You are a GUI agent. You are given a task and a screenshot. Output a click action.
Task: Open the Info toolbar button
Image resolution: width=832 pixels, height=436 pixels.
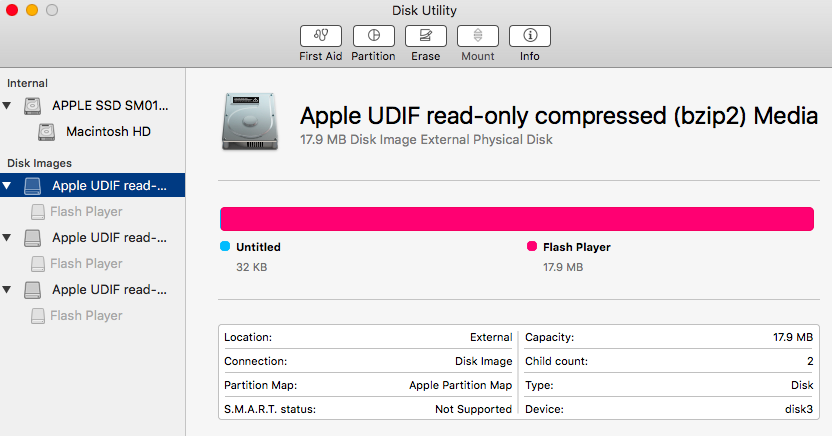529,36
